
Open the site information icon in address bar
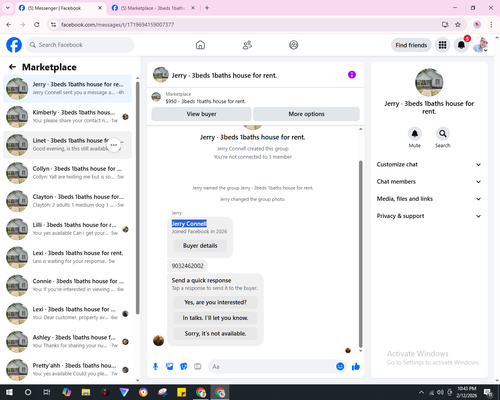click(53, 25)
